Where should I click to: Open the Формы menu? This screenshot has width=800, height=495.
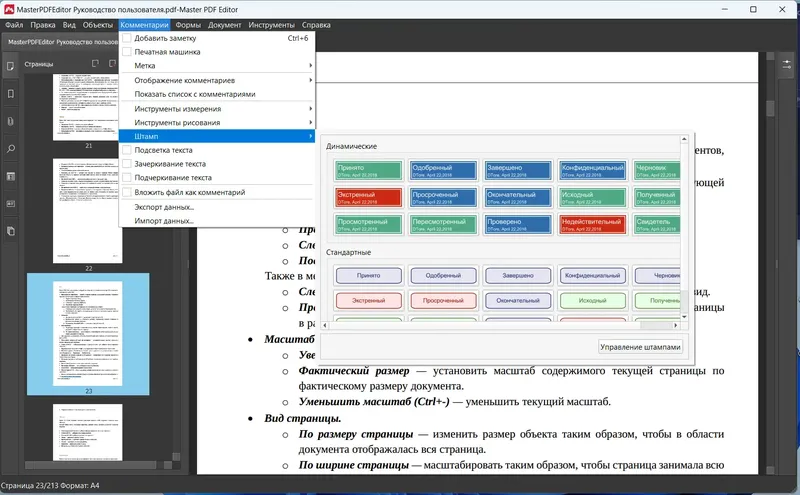click(x=188, y=24)
